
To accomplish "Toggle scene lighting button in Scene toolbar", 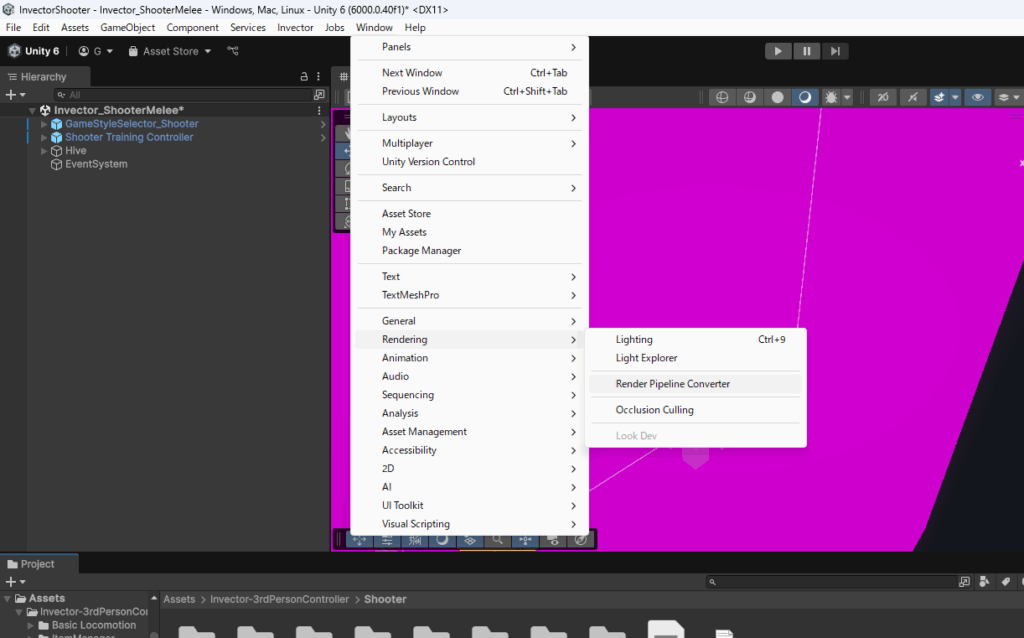I will pos(912,97).
